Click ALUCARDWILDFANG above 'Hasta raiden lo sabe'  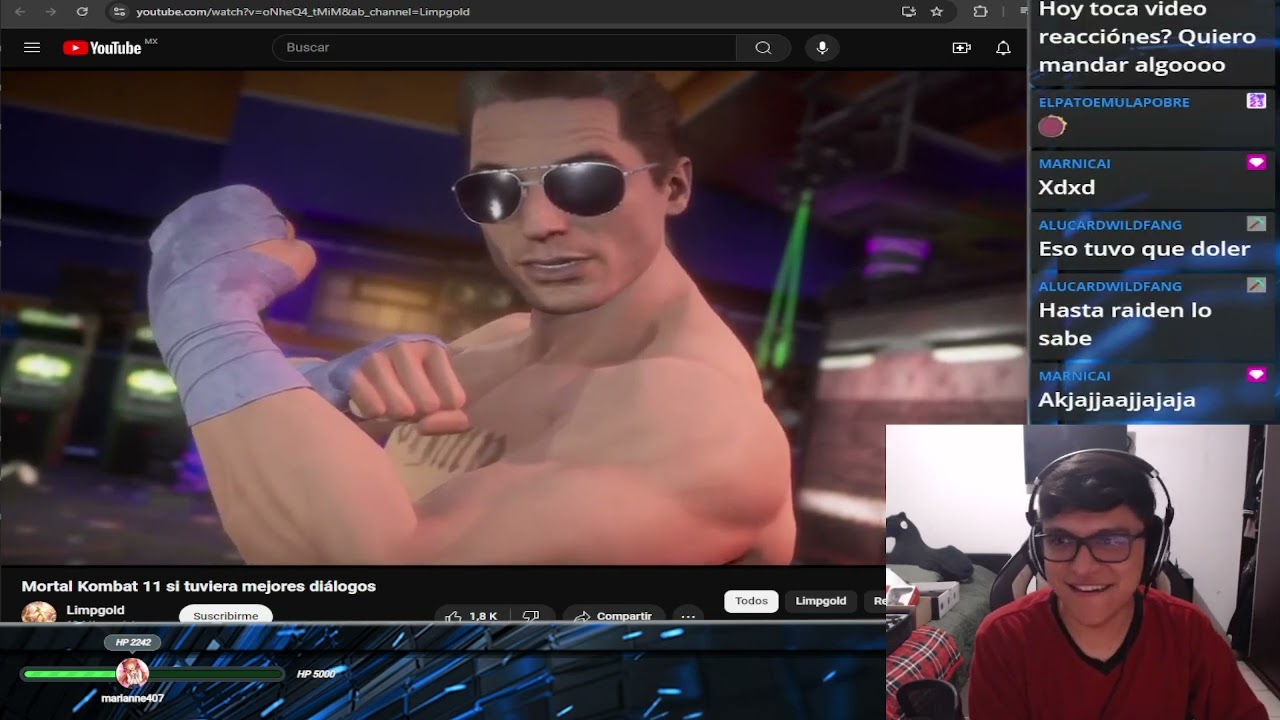pos(1110,286)
